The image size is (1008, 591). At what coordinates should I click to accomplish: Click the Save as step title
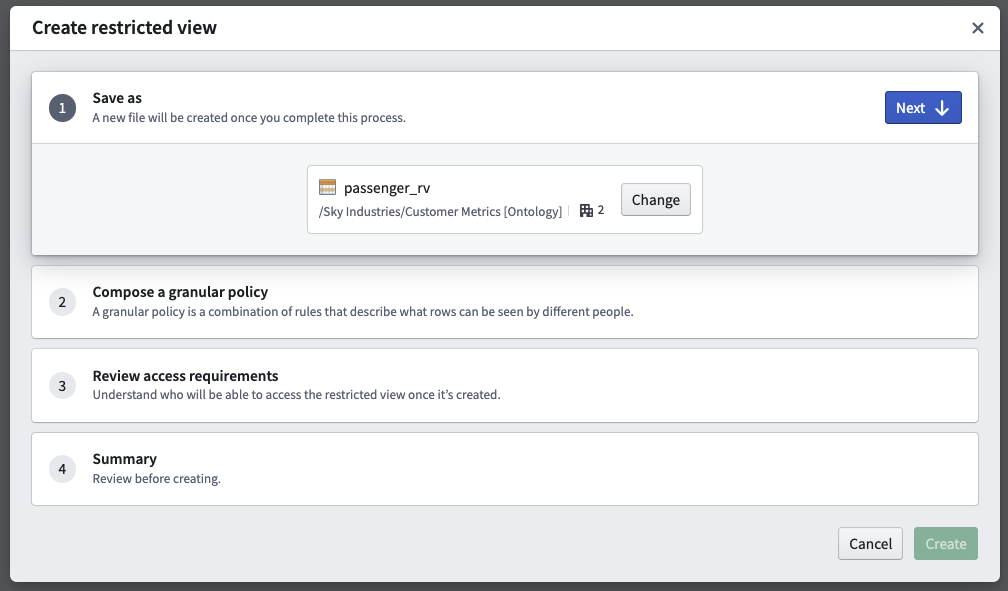click(117, 98)
